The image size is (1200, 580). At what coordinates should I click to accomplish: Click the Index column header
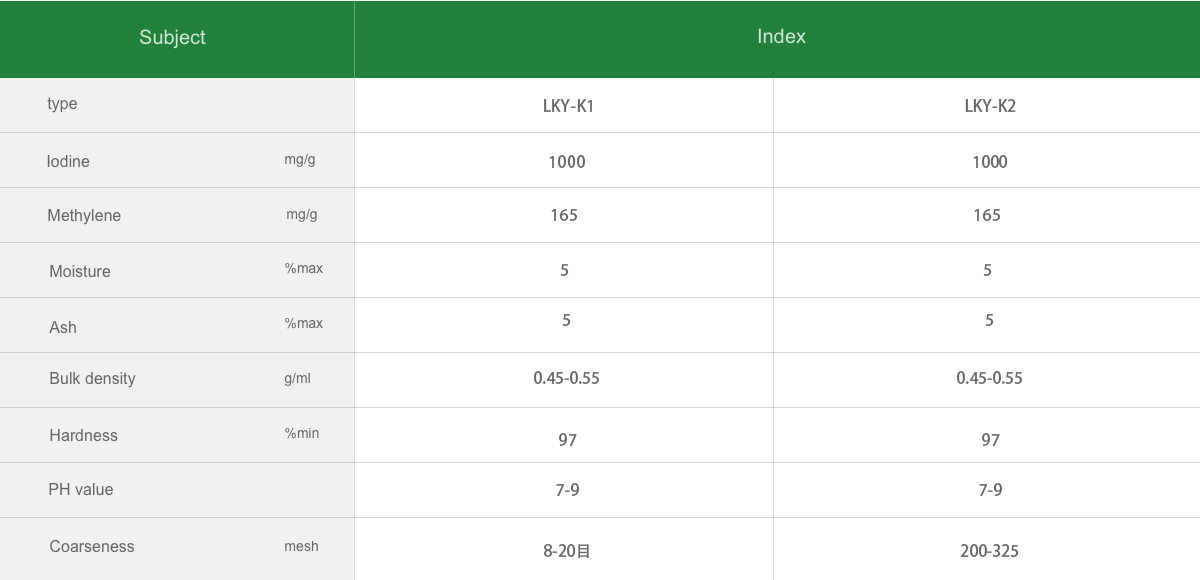point(781,37)
